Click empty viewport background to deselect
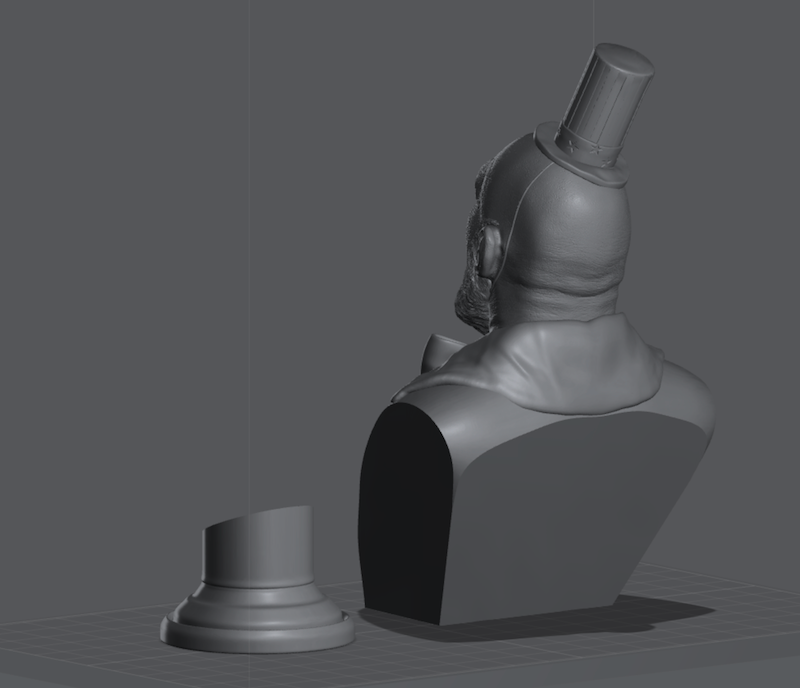Screen dimensions: 800x688 pyautogui.click(x=200, y=250)
